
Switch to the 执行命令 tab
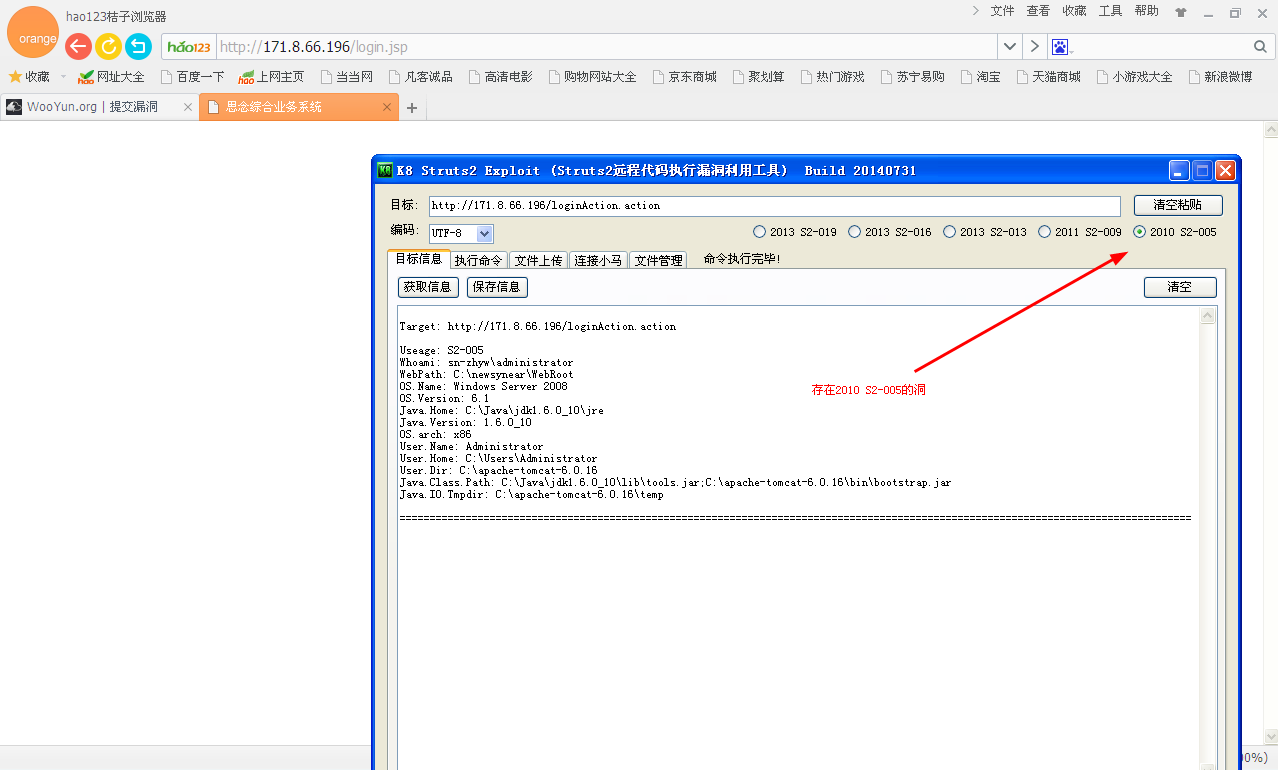pos(478,260)
